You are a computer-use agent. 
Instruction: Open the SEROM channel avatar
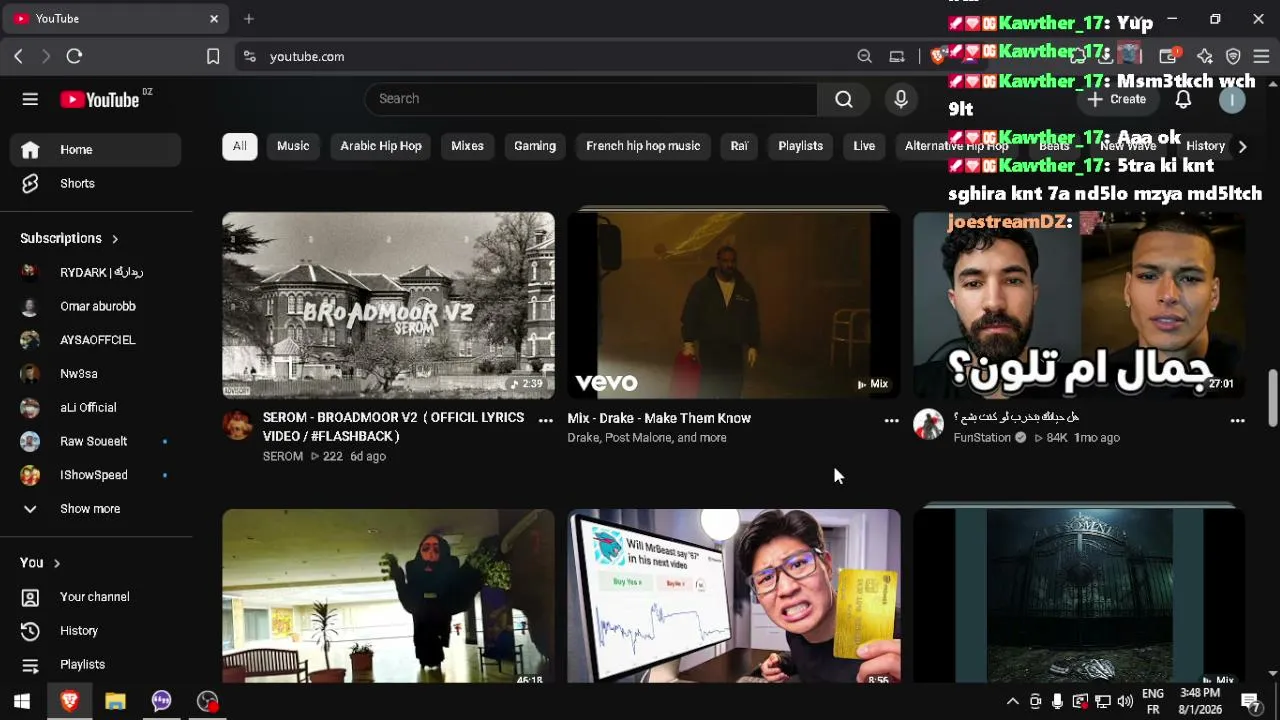pos(238,425)
